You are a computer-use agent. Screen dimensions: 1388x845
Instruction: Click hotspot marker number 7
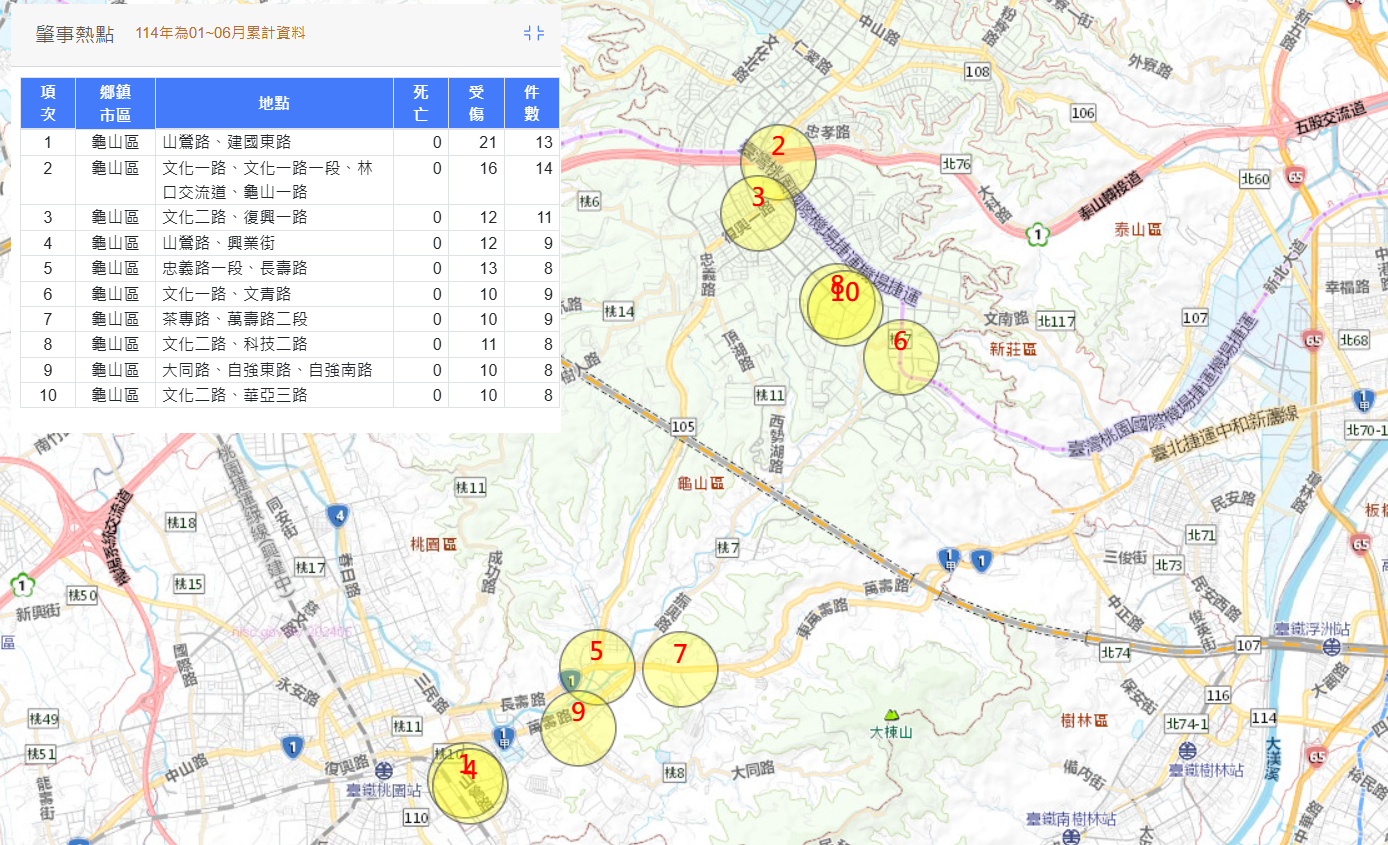[680, 669]
